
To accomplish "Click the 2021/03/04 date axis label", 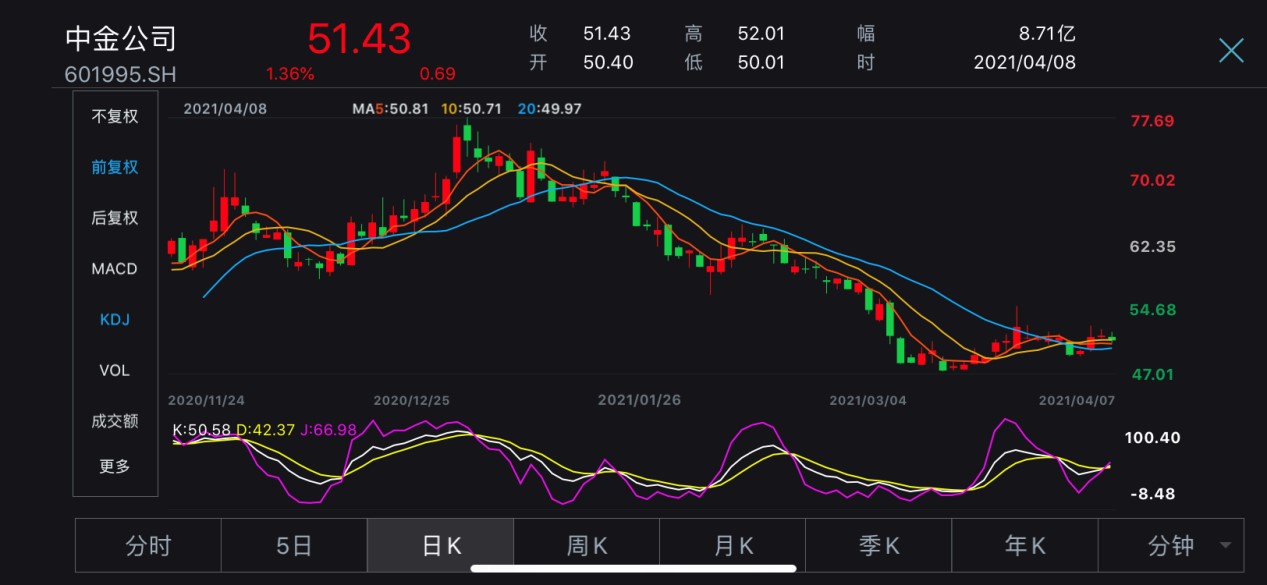I will 868,400.
